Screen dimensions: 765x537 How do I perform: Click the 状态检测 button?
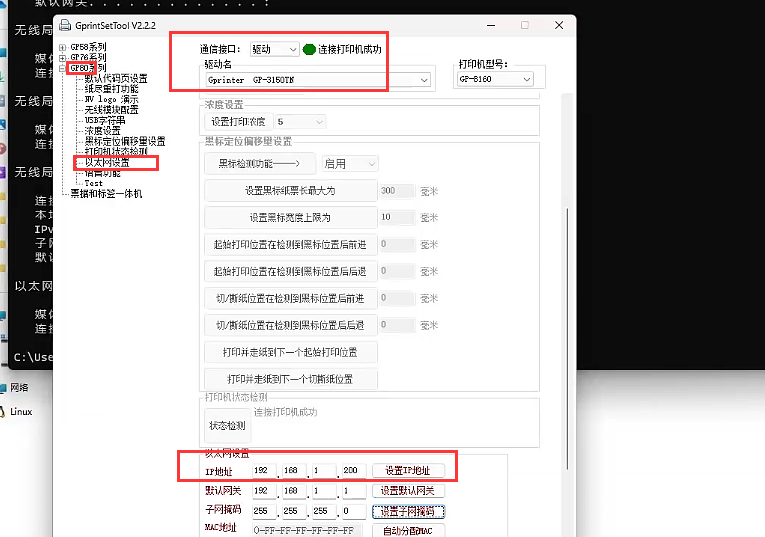pyautogui.click(x=227, y=426)
